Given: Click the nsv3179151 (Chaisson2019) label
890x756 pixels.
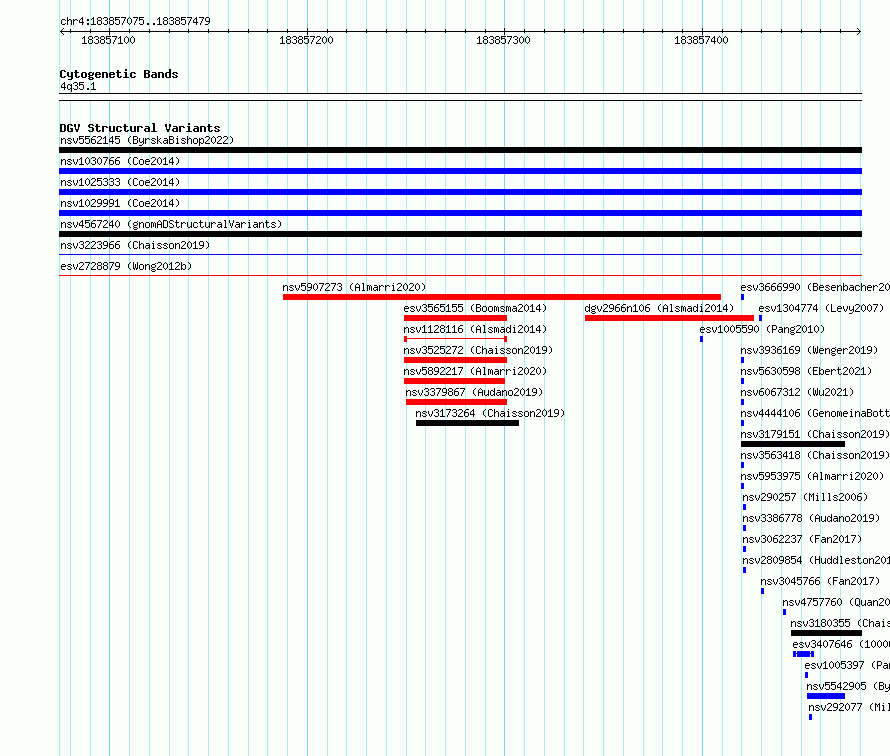Looking at the screenshot, I should point(815,434).
